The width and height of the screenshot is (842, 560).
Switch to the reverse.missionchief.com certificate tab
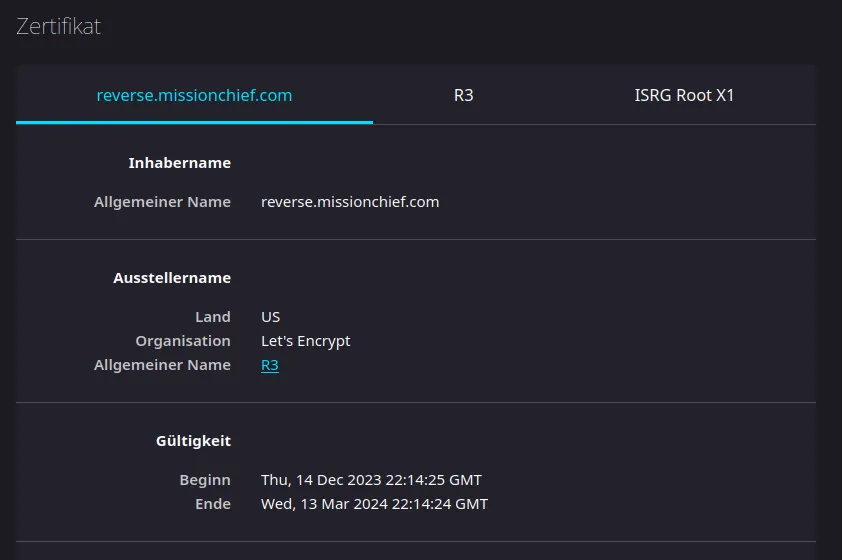(194, 96)
